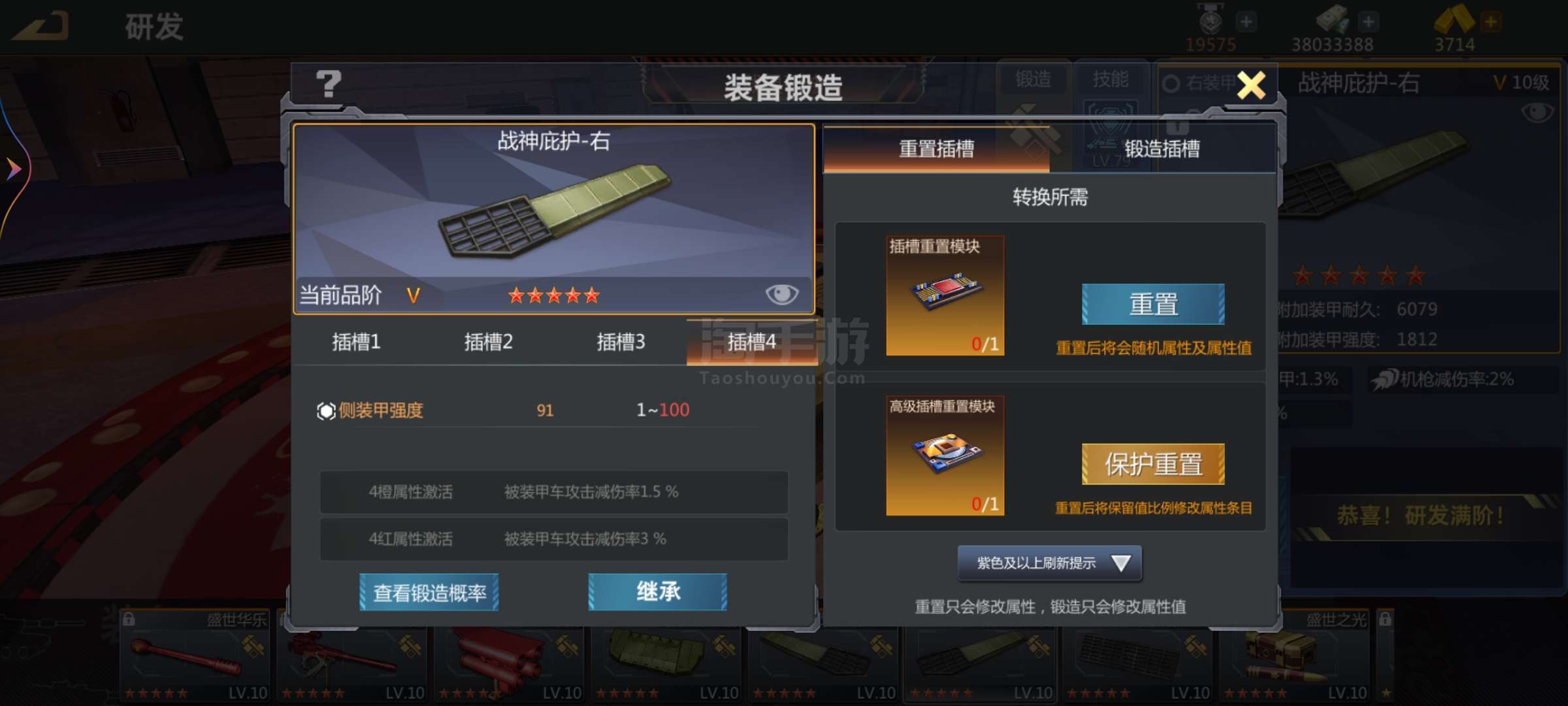Click the 侧装甲强度 attribute hexagon icon
Viewport: 1568px width, 706px height.
point(325,411)
